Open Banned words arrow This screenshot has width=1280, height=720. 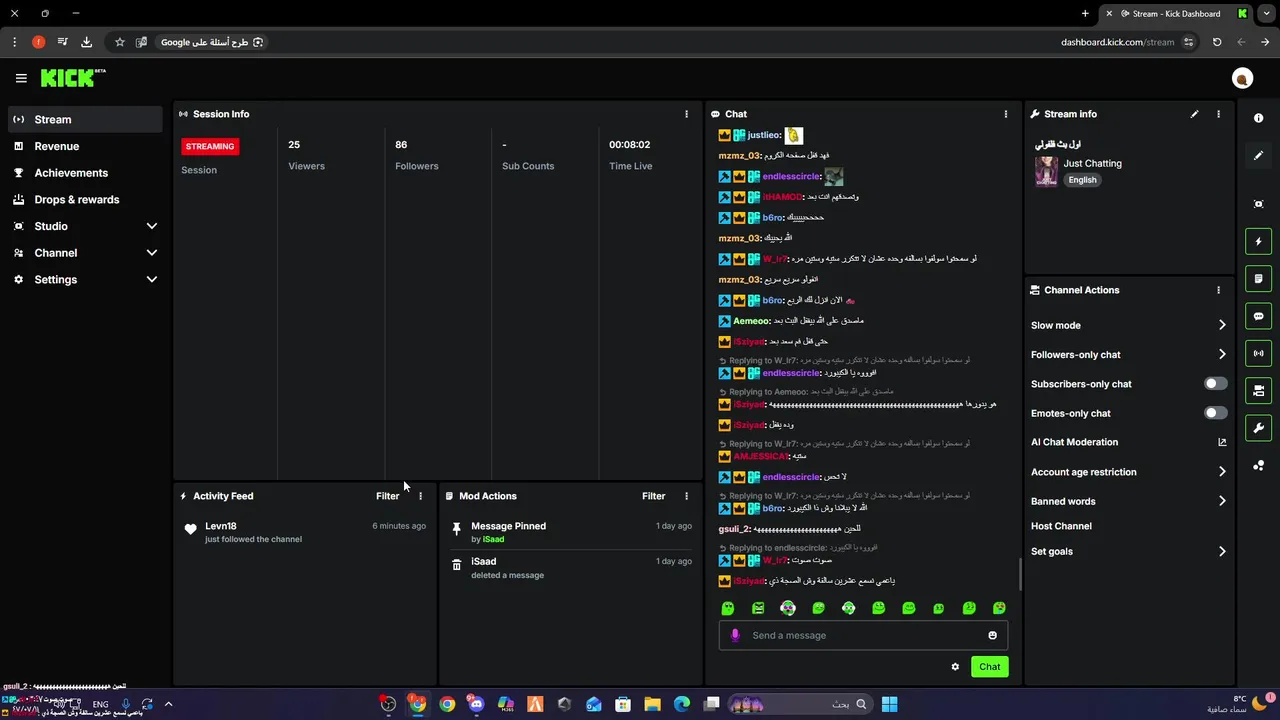pyautogui.click(x=1221, y=501)
